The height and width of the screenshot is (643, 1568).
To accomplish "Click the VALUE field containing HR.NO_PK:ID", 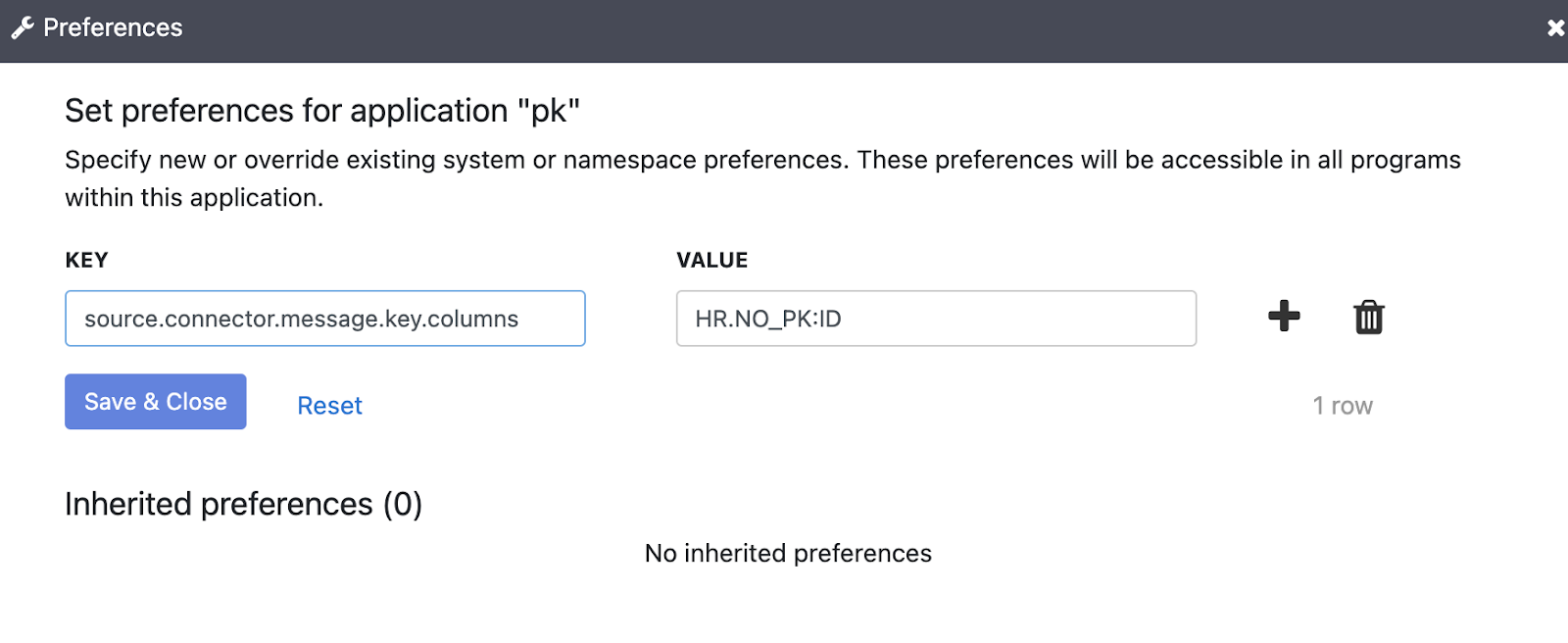I will (935, 319).
